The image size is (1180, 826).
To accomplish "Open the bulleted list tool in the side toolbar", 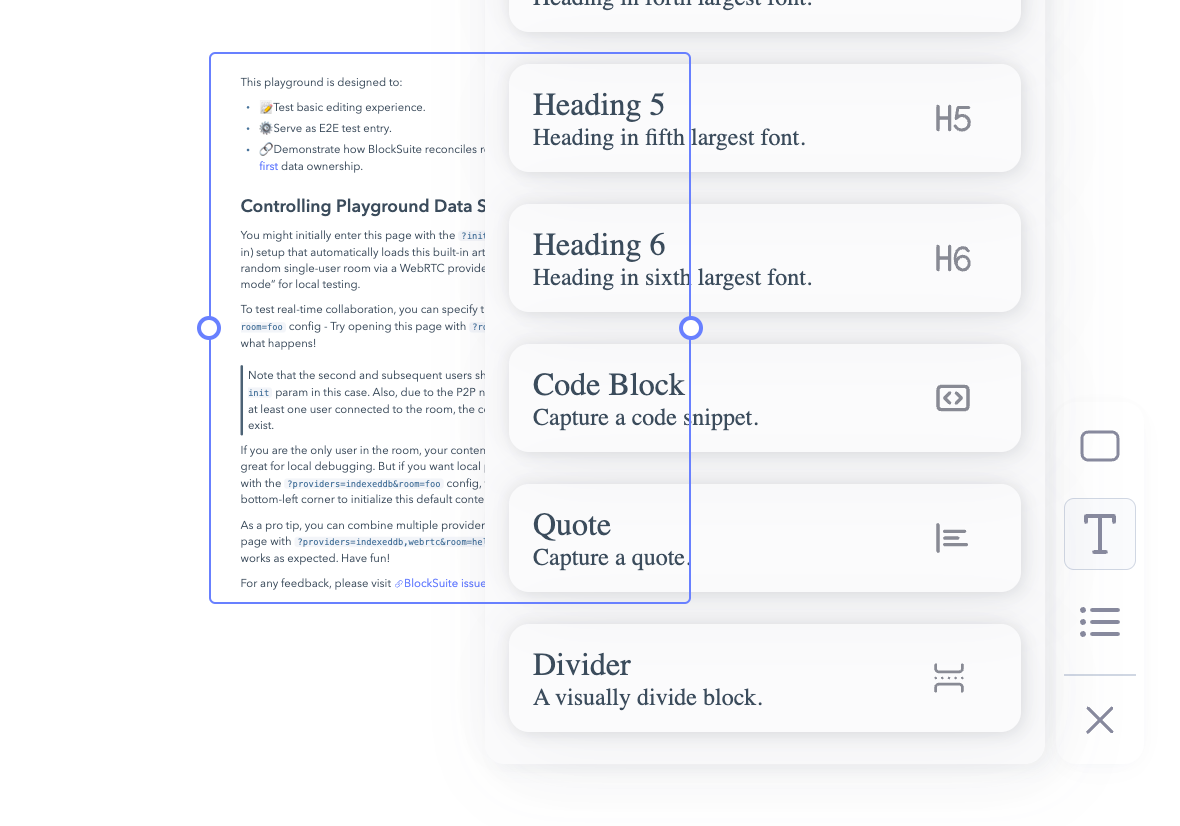I will point(1099,621).
